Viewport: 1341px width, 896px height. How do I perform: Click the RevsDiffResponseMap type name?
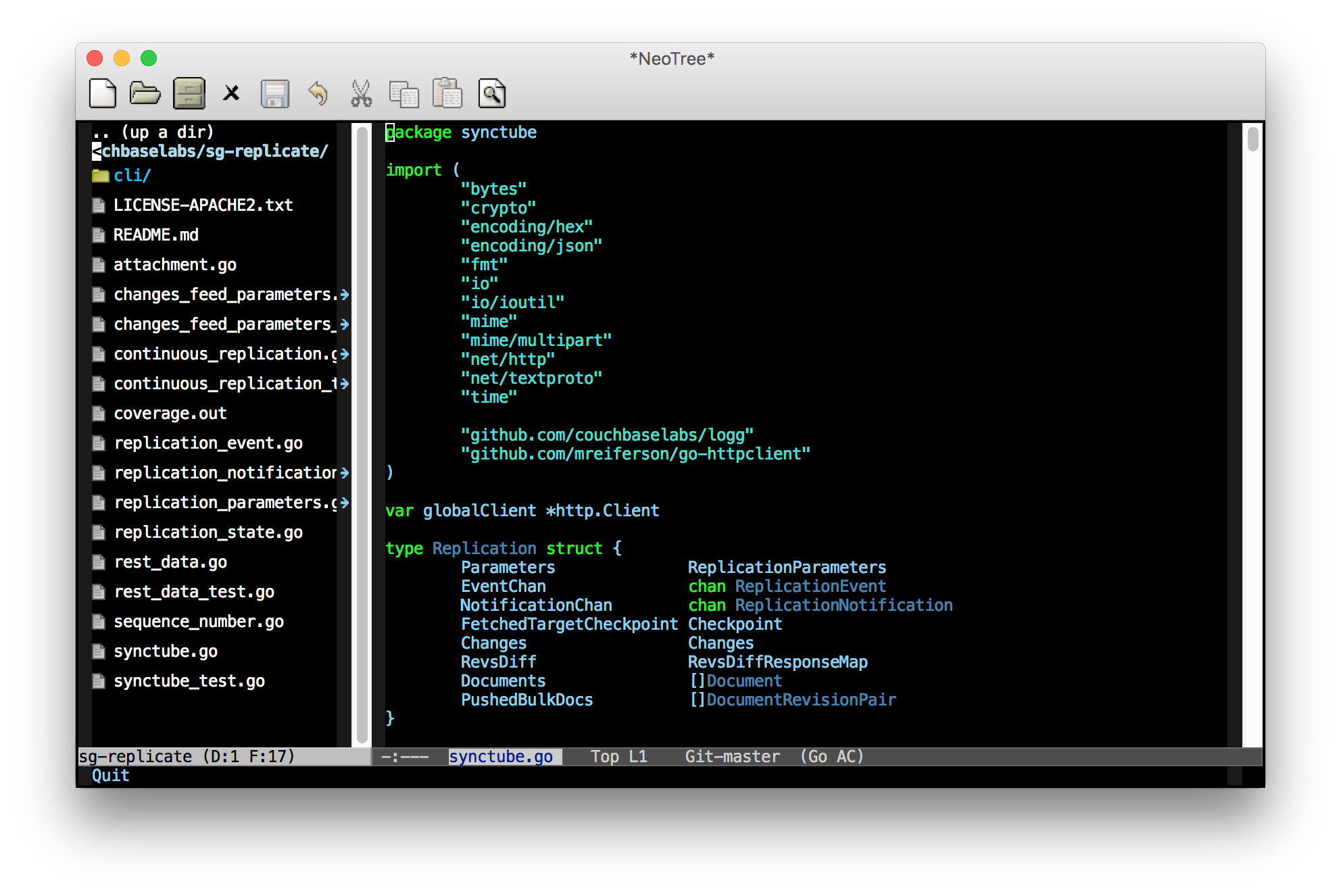tap(778, 662)
